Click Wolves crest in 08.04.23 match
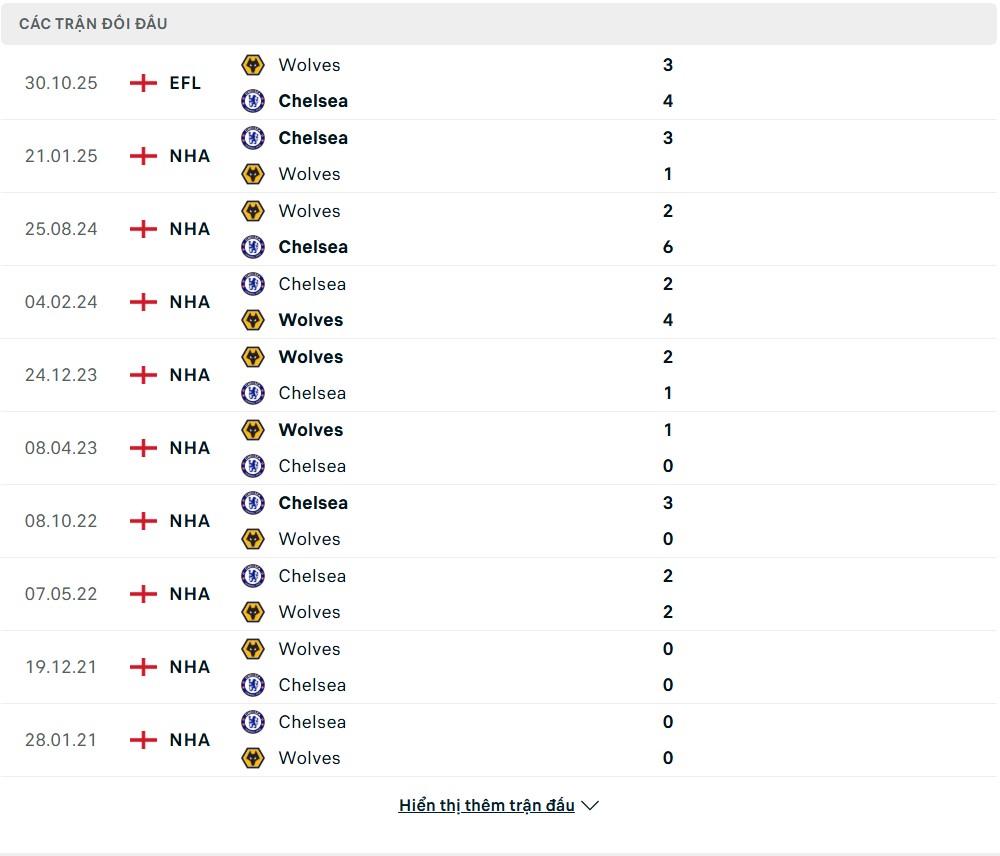The width and height of the screenshot is (1000, 856). pos(253,430)
